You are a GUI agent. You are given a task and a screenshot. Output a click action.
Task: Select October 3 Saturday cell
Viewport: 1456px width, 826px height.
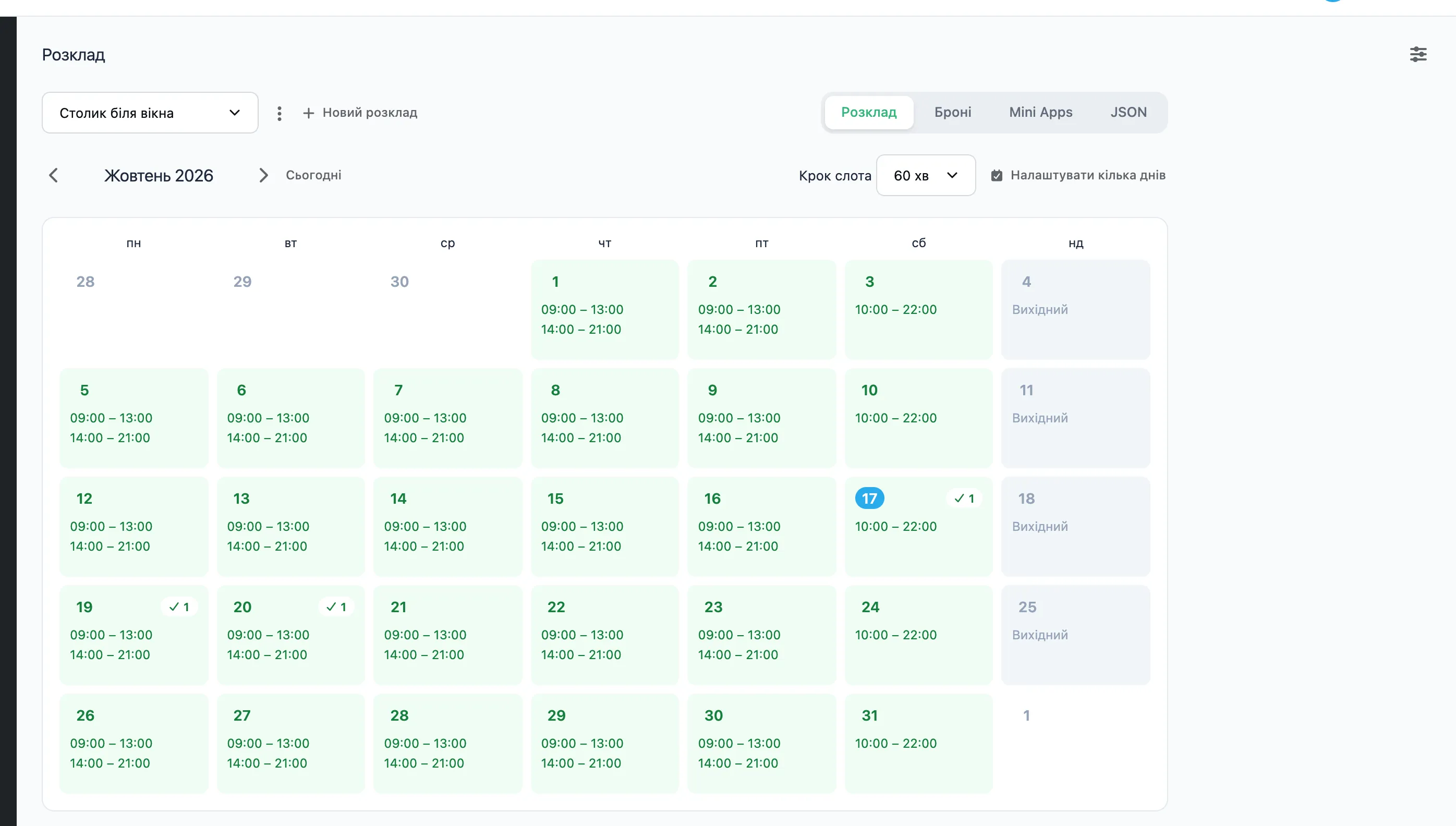[x=918, y=310]
